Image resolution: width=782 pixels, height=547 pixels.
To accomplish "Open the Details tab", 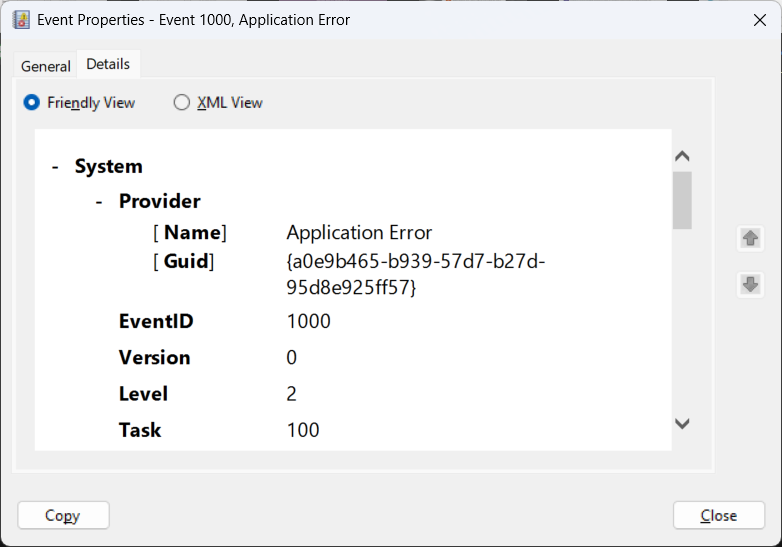I will pos(108,64).
